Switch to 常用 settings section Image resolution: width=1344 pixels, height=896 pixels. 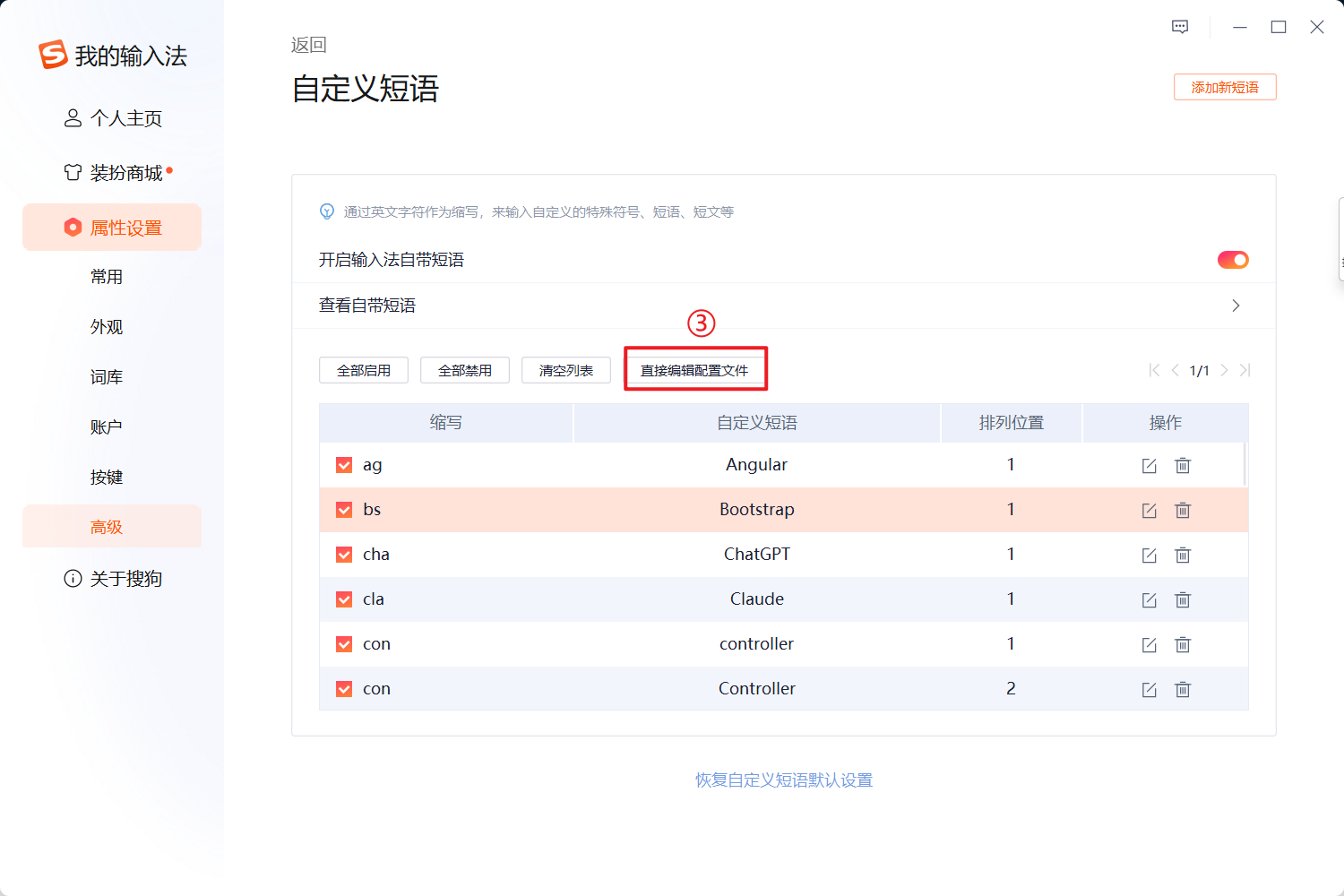[107, 277]
